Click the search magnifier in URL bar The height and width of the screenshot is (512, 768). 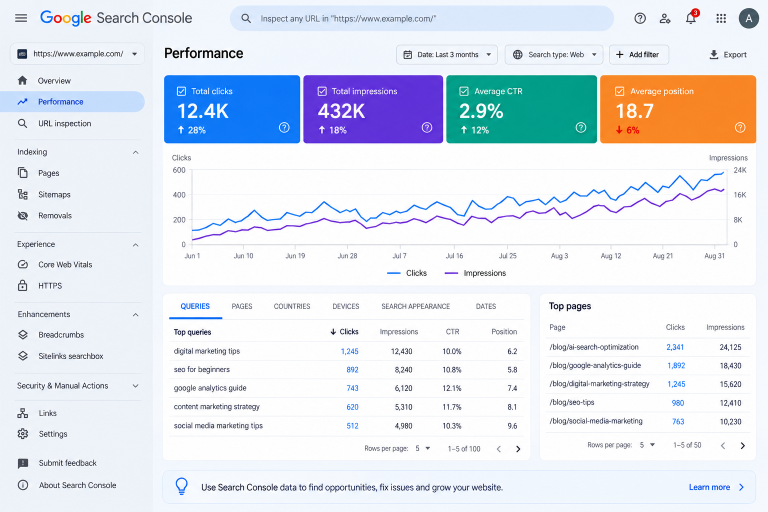(x=246, y=19)
